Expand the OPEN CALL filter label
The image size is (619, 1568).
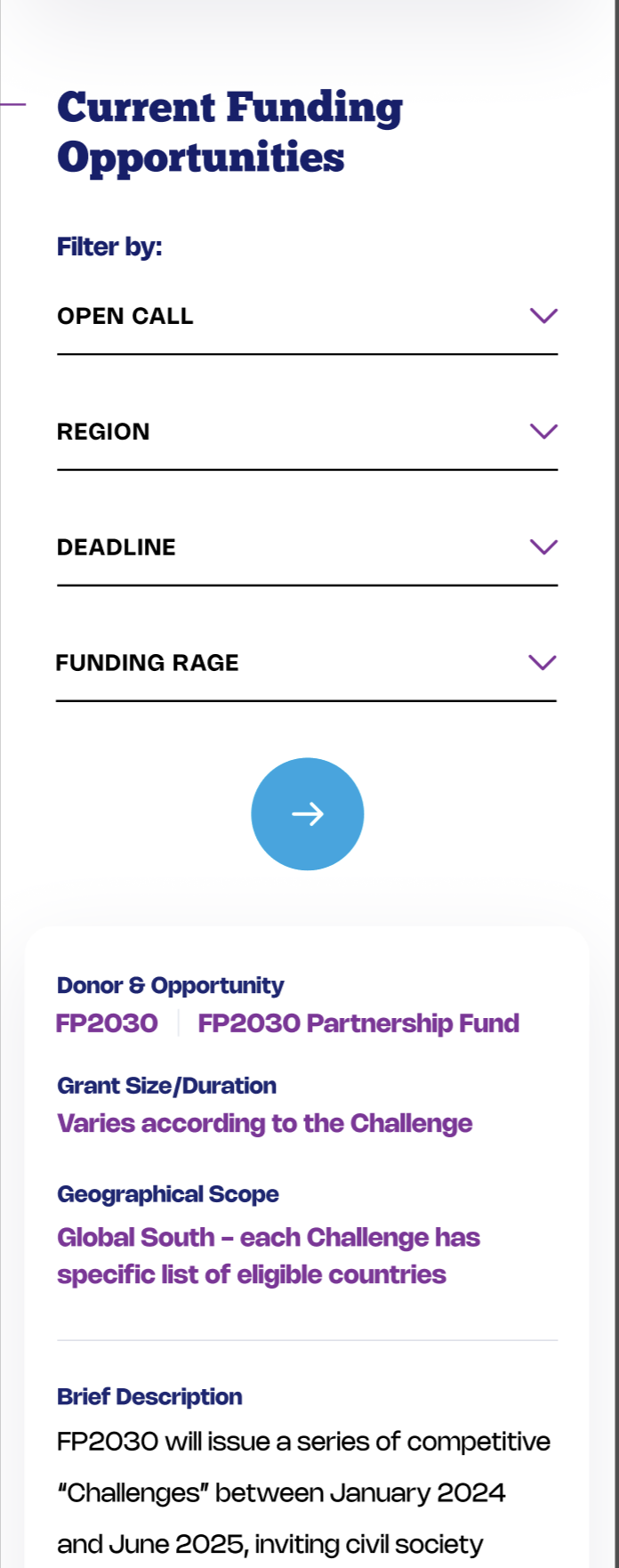pyautogui.click(x=125, y=317)
